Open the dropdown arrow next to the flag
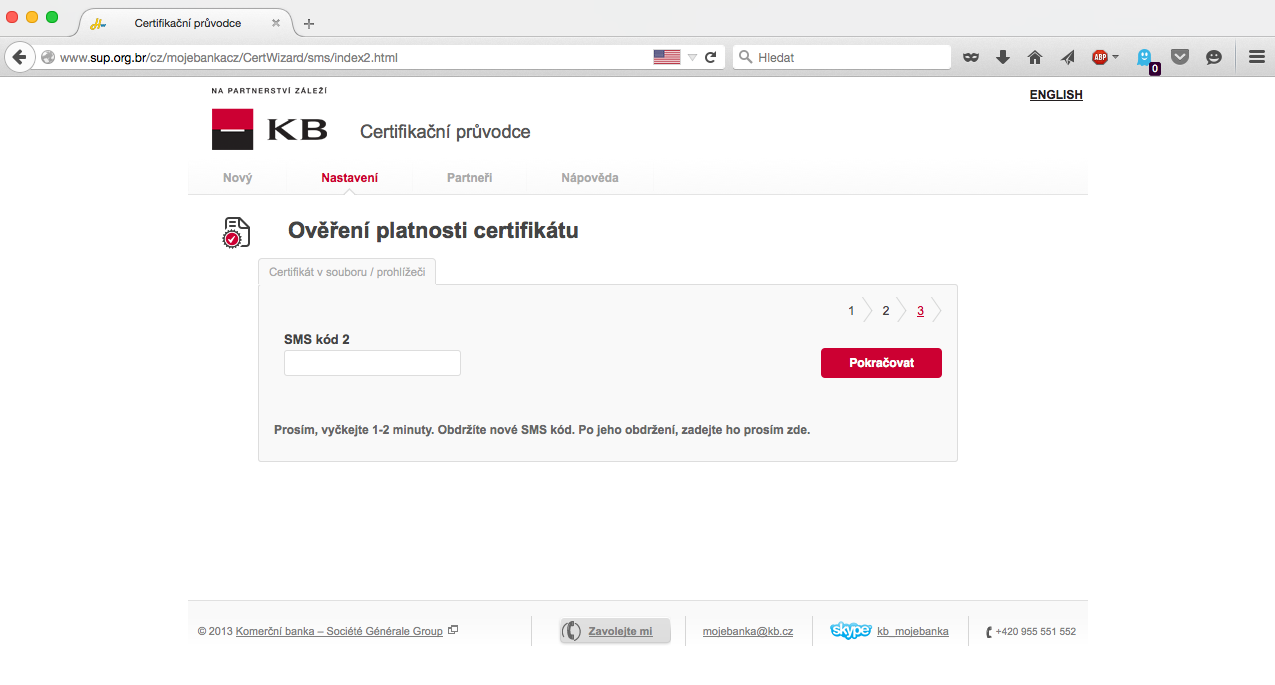 point(692,58)
